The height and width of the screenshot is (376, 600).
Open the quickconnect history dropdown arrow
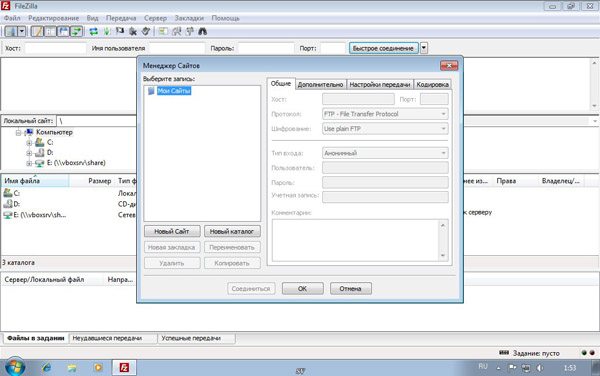coord(424,48)
